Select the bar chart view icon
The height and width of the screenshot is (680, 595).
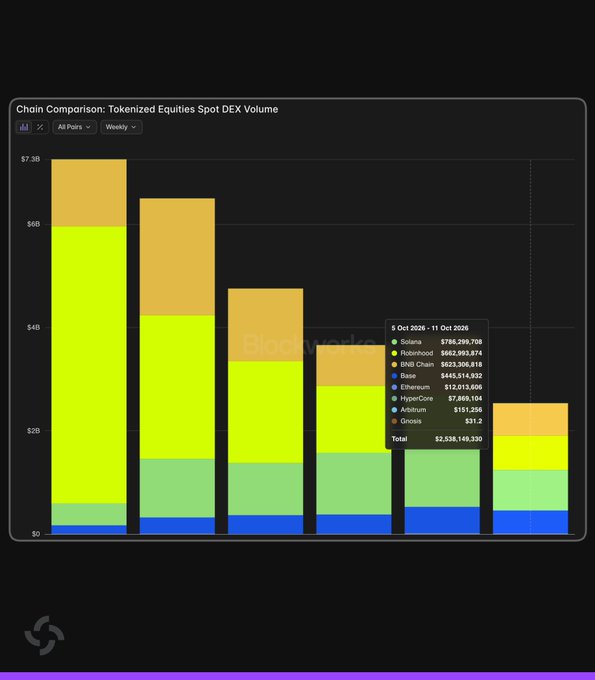[x=24, y=127]
